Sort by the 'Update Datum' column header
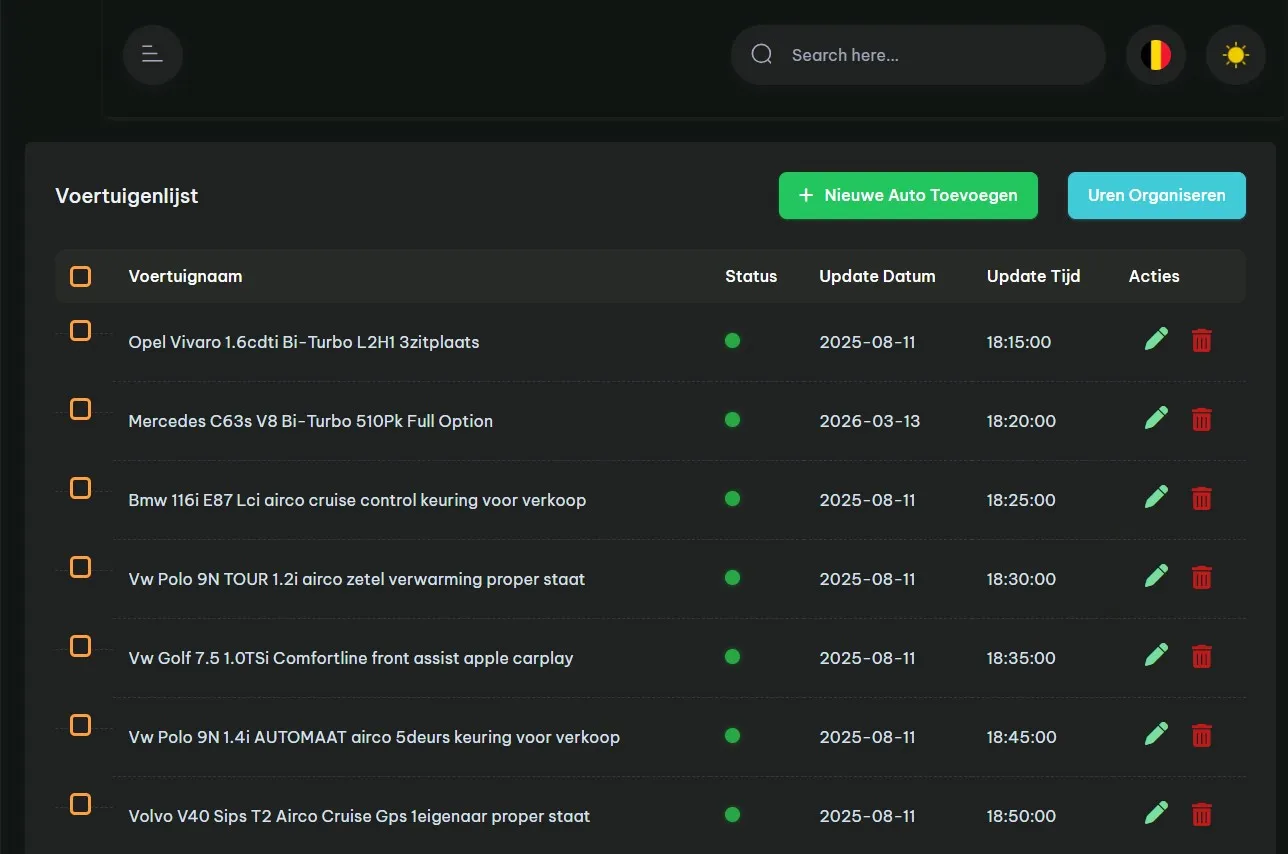The height and width of the screenshot is (854, 1288). coord(877,277)
